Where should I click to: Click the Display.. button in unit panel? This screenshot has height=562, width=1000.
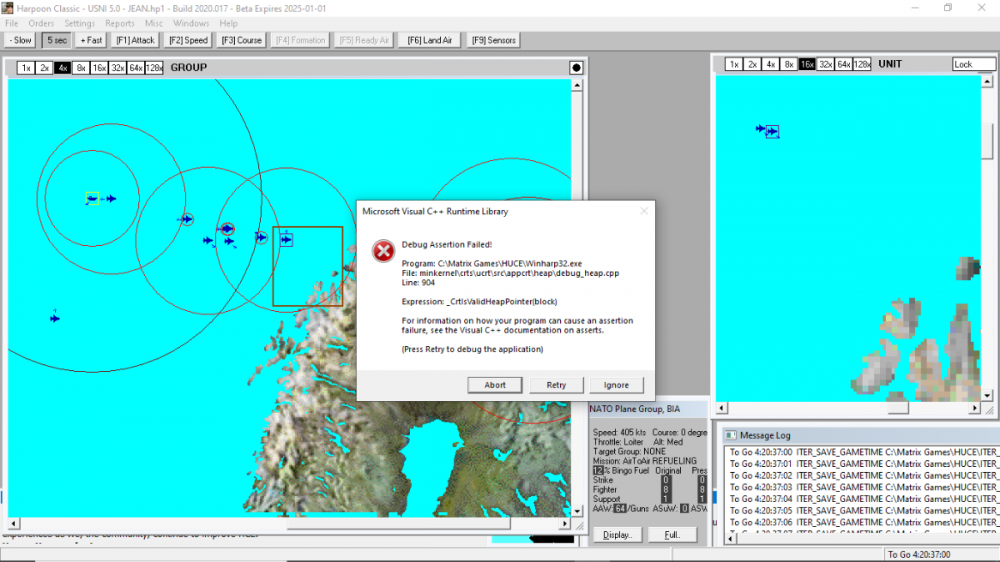click(x=617, y=535)
